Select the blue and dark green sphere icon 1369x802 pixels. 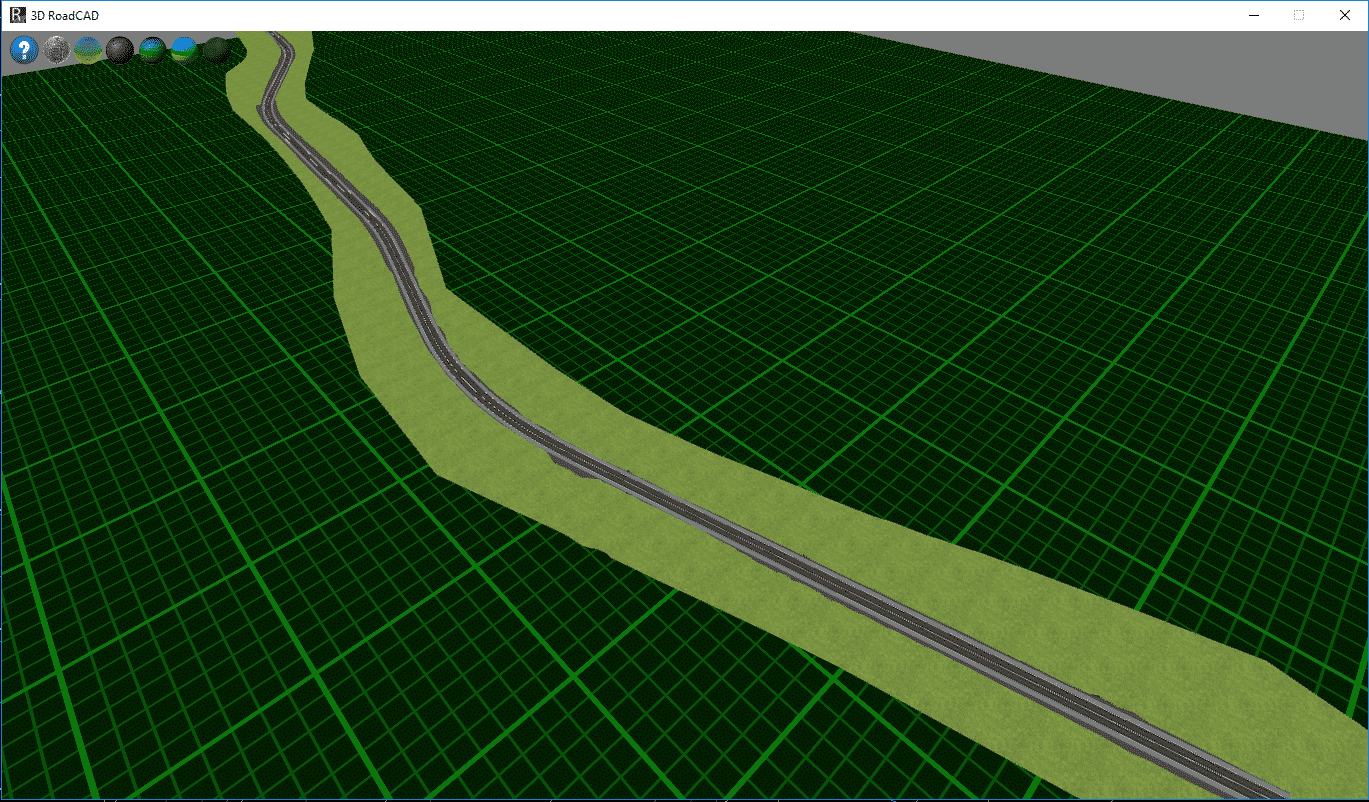point(152,49)
